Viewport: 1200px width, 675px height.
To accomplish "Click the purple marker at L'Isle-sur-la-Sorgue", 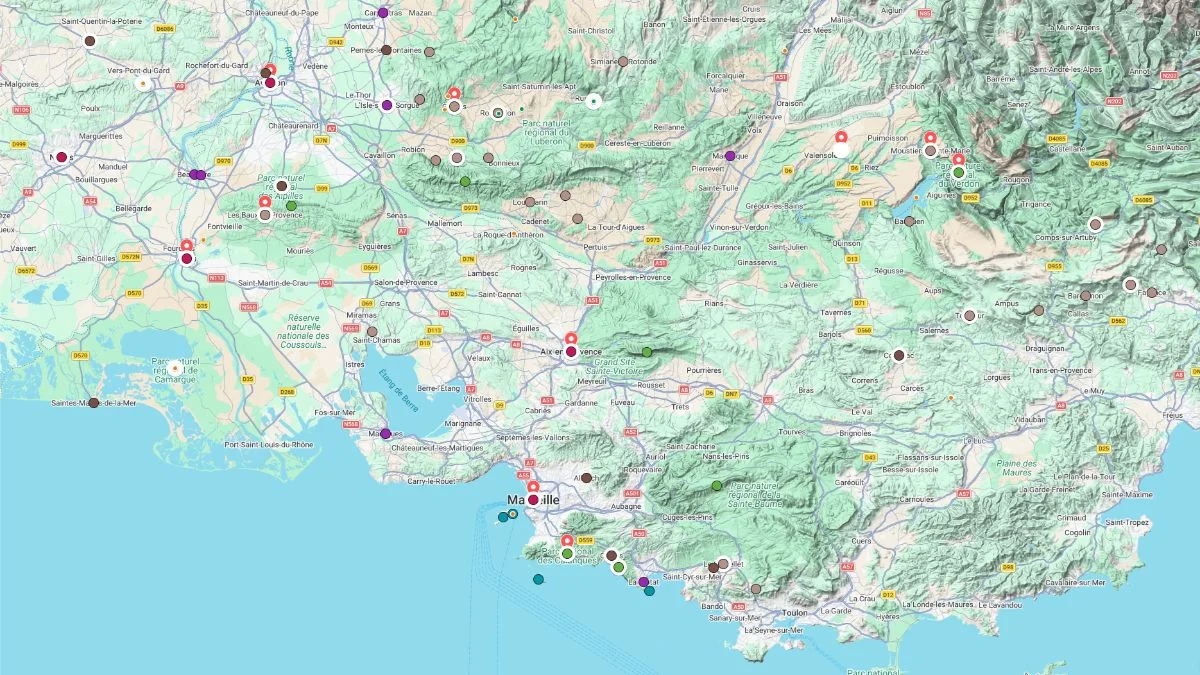I will [x=387, y=105].
